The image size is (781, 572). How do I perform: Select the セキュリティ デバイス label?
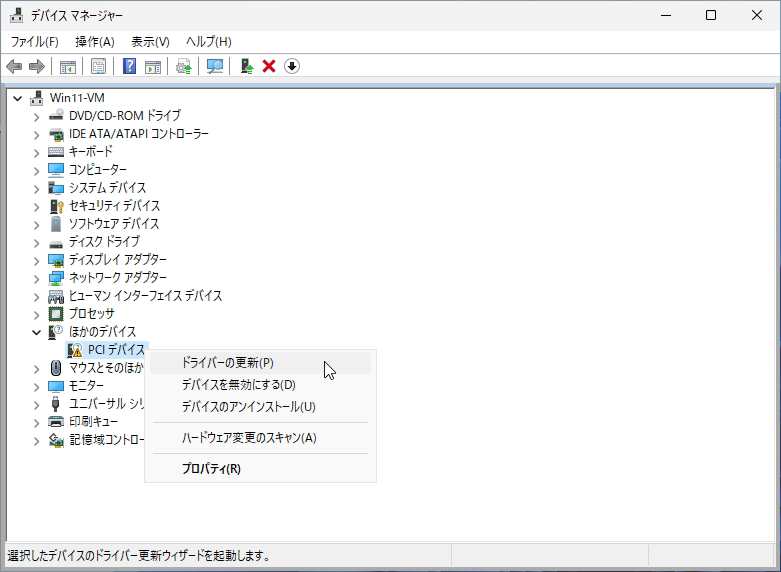pyautogui.click(x=115, y=206)
